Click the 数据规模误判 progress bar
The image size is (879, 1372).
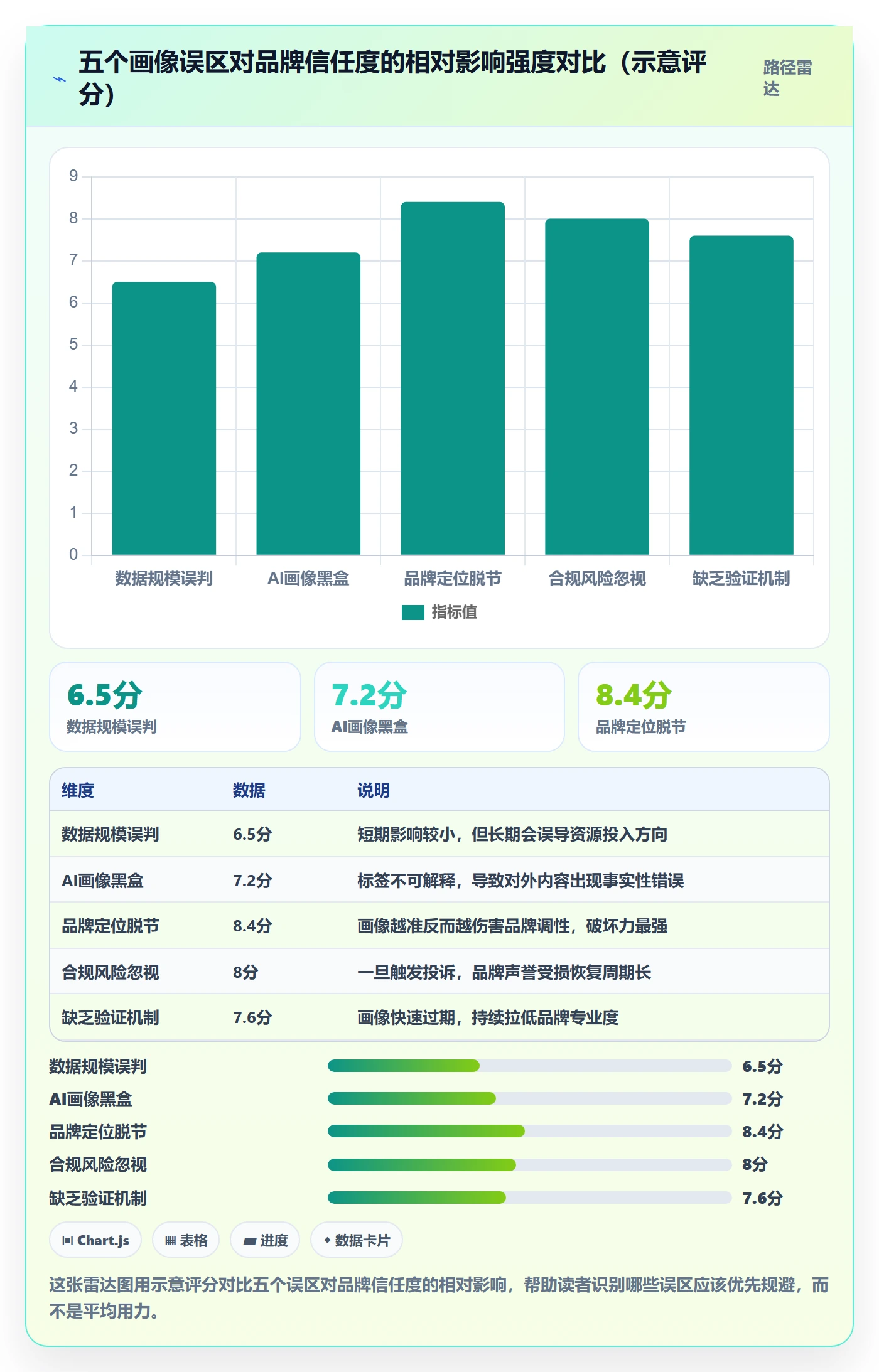529,1066
